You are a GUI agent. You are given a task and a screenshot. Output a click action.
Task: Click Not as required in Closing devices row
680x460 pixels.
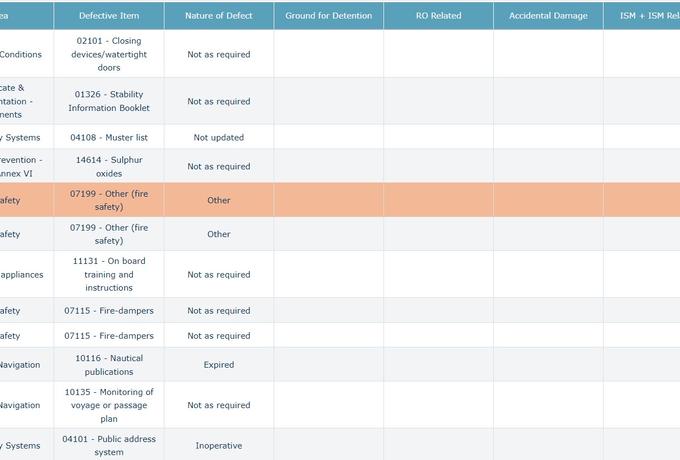tap(219, 54)
